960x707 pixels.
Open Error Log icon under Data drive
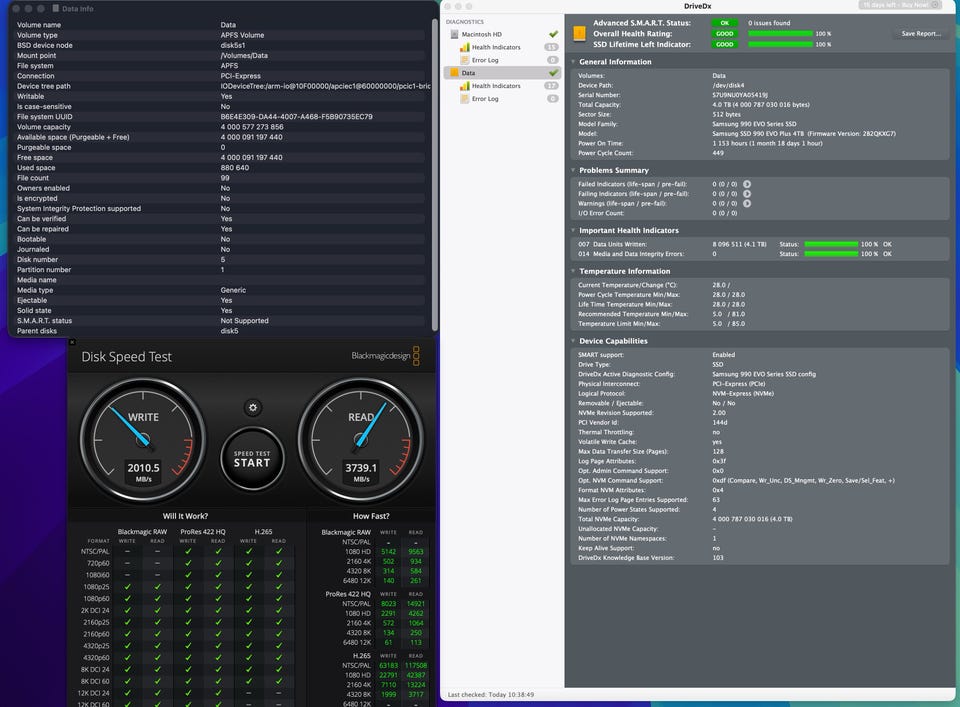(x=465, y=99)
